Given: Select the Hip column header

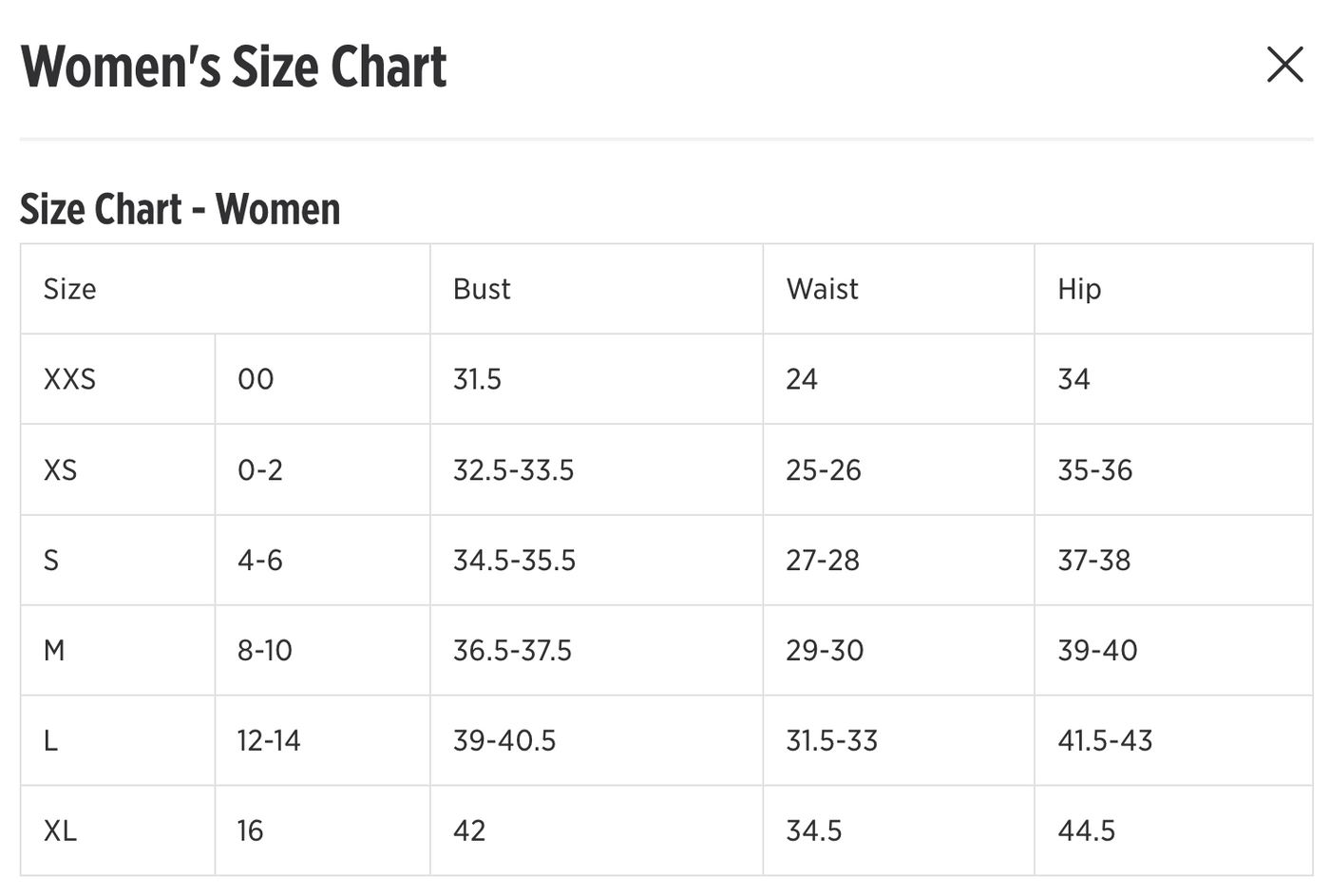Looking at the screenshot, I should click(x=1173, y=289).
